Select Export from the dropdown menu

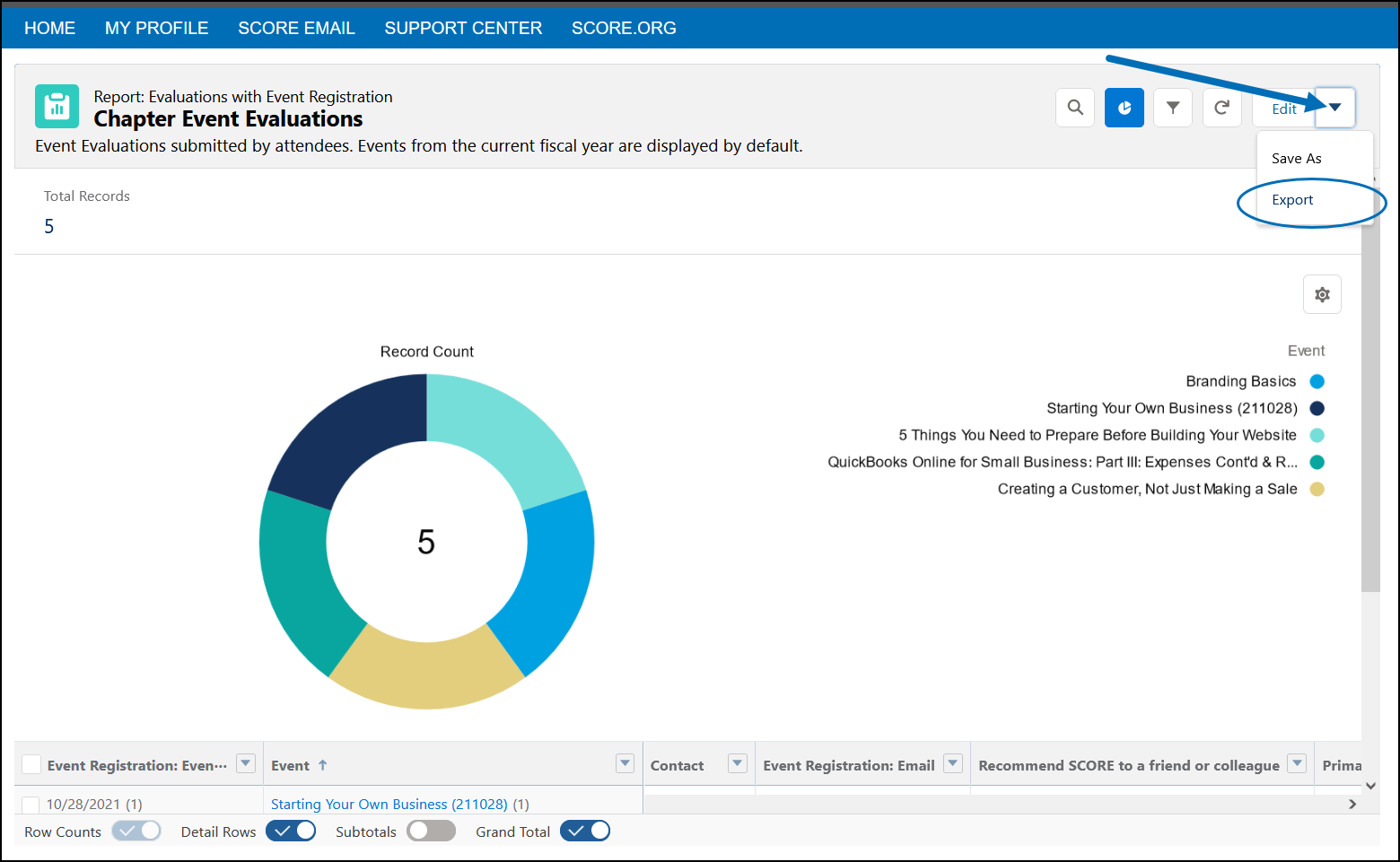coord(1292,200)
